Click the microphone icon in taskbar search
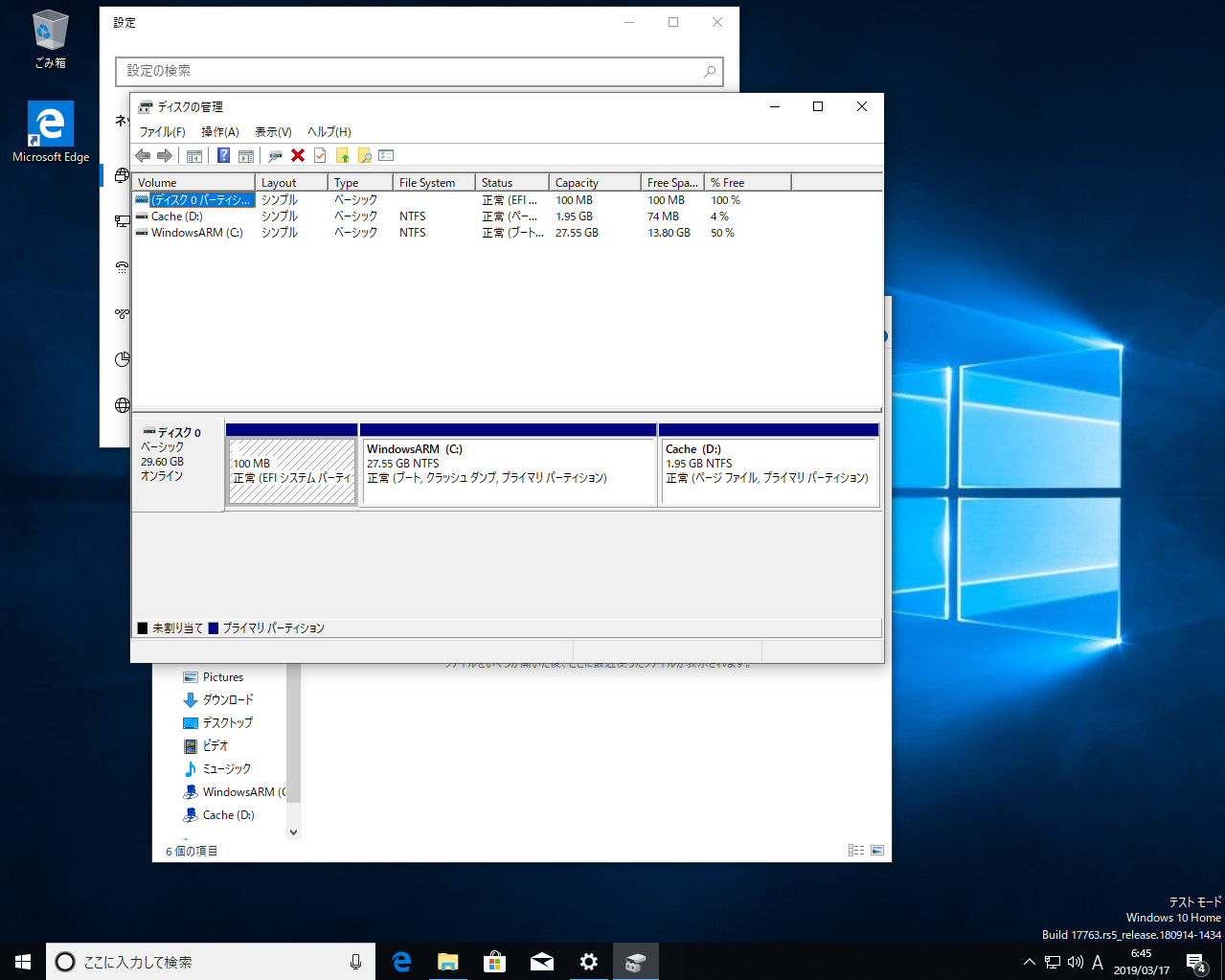The image size is (1225, 980). (356, 962)
